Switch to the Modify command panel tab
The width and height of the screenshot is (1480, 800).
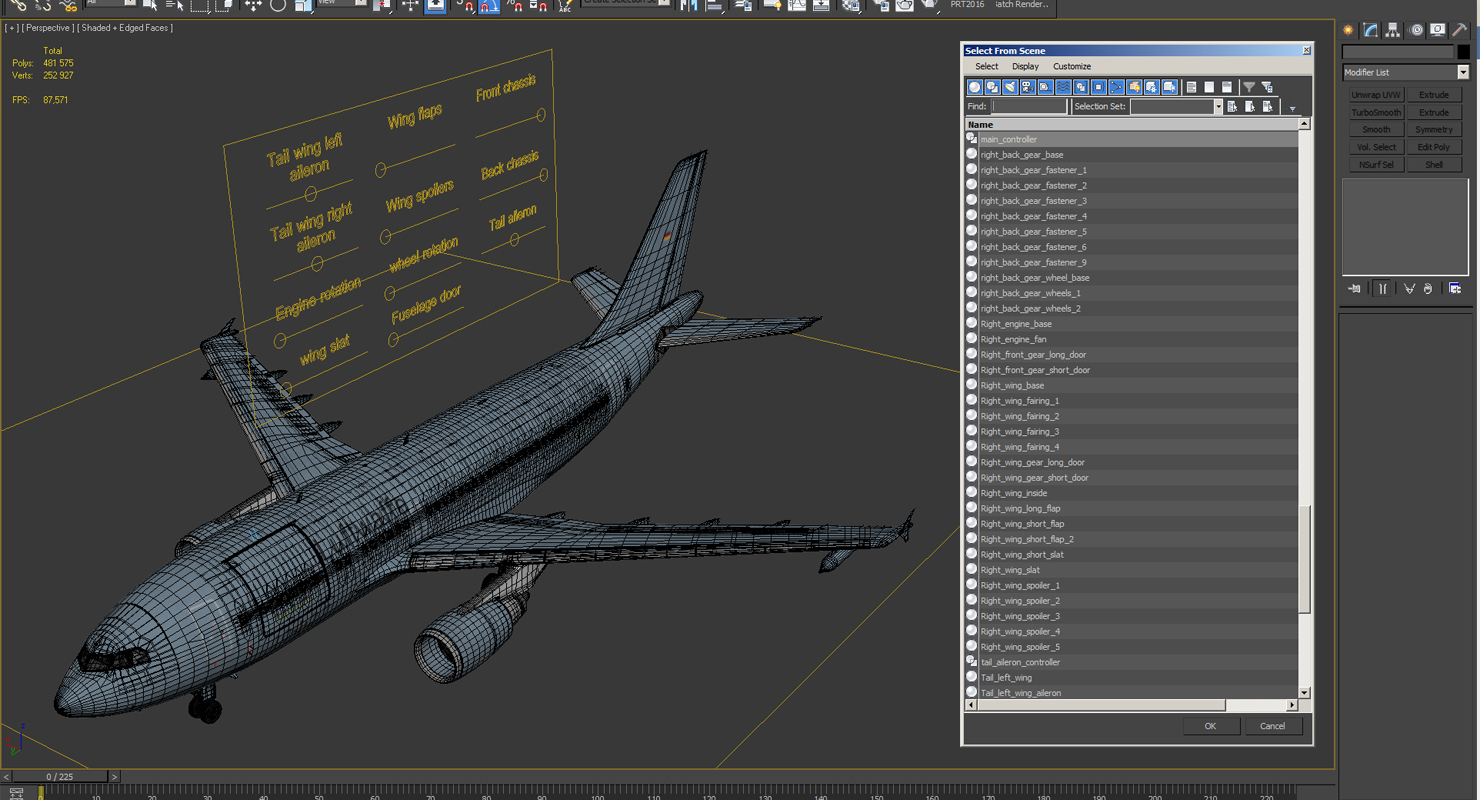pos(1370,30)
